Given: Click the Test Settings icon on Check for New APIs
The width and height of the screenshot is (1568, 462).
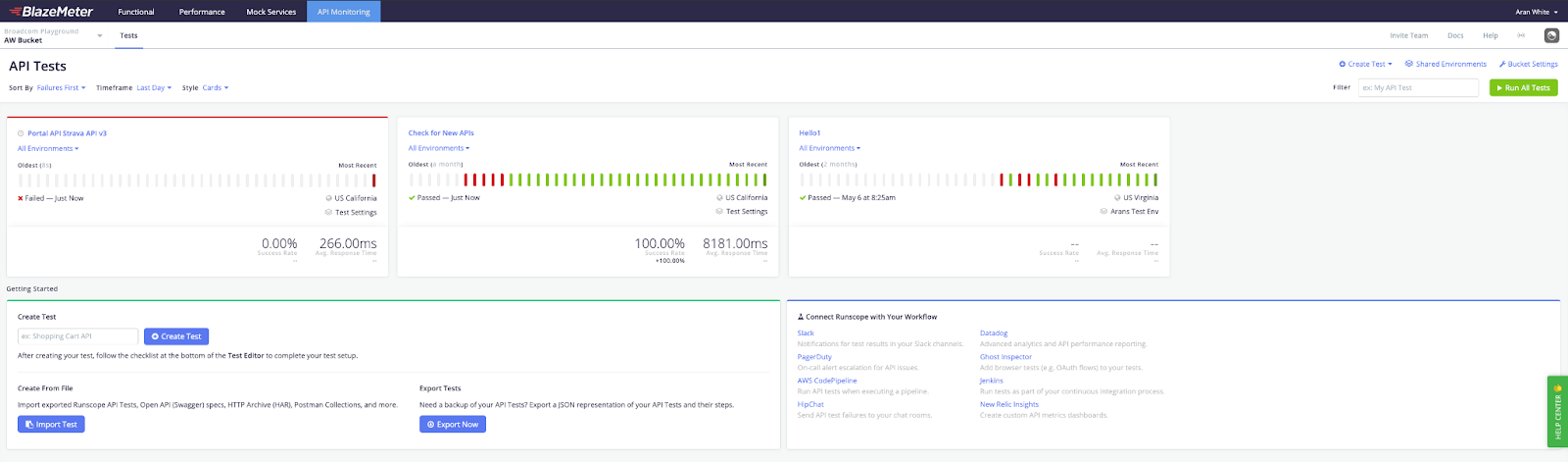Looking at the screenshot, I should (x=719, y=212).
